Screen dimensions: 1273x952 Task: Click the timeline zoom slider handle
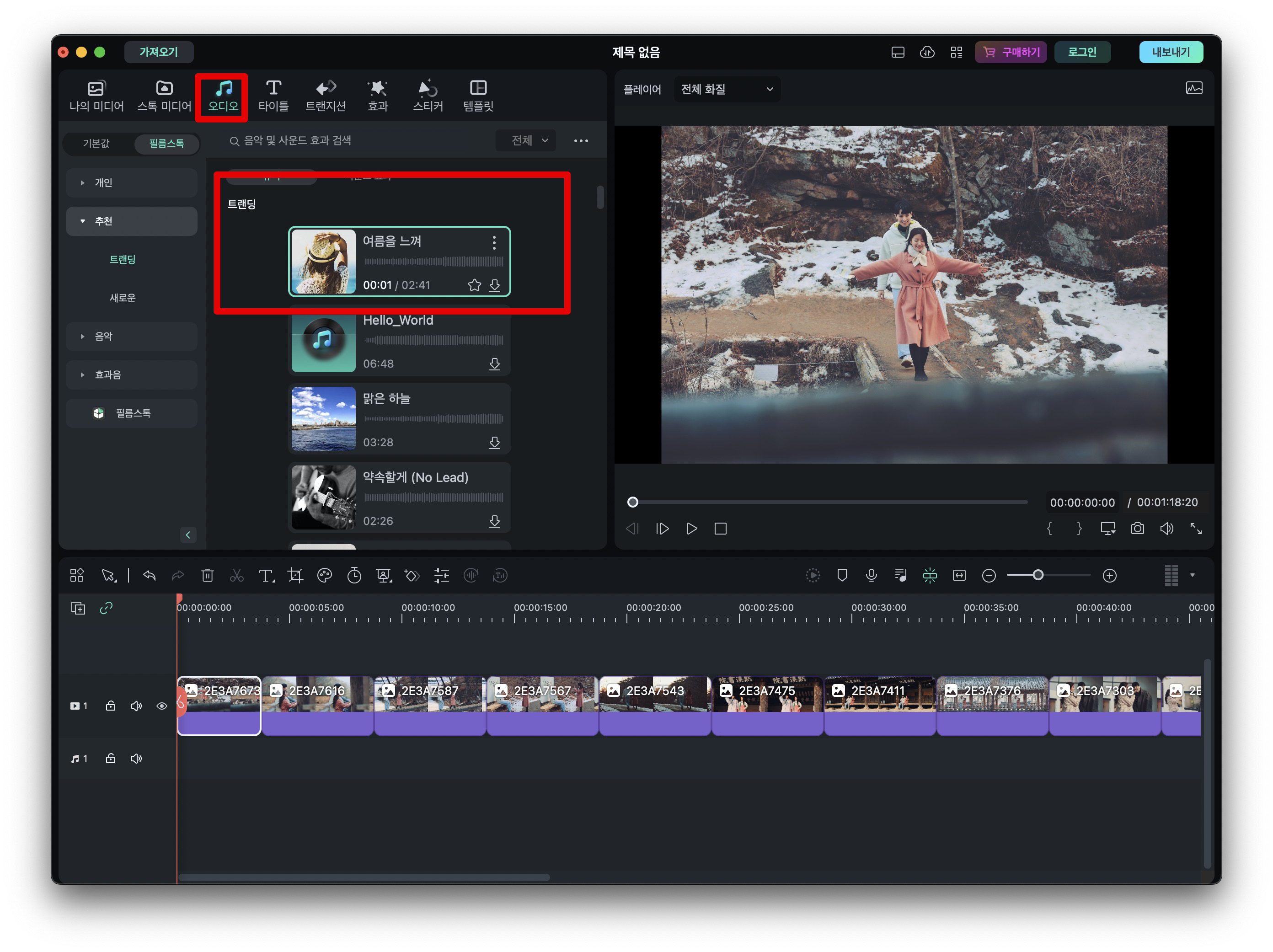pyautogui.click(x=1038, y=575)
